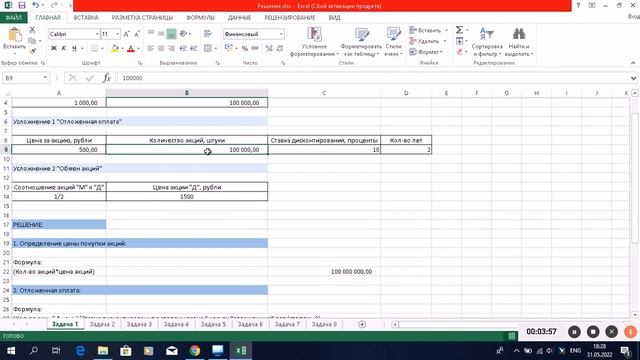640x360 pixels.
Task: Apply the percent style % icon
Action: (244, 48)
